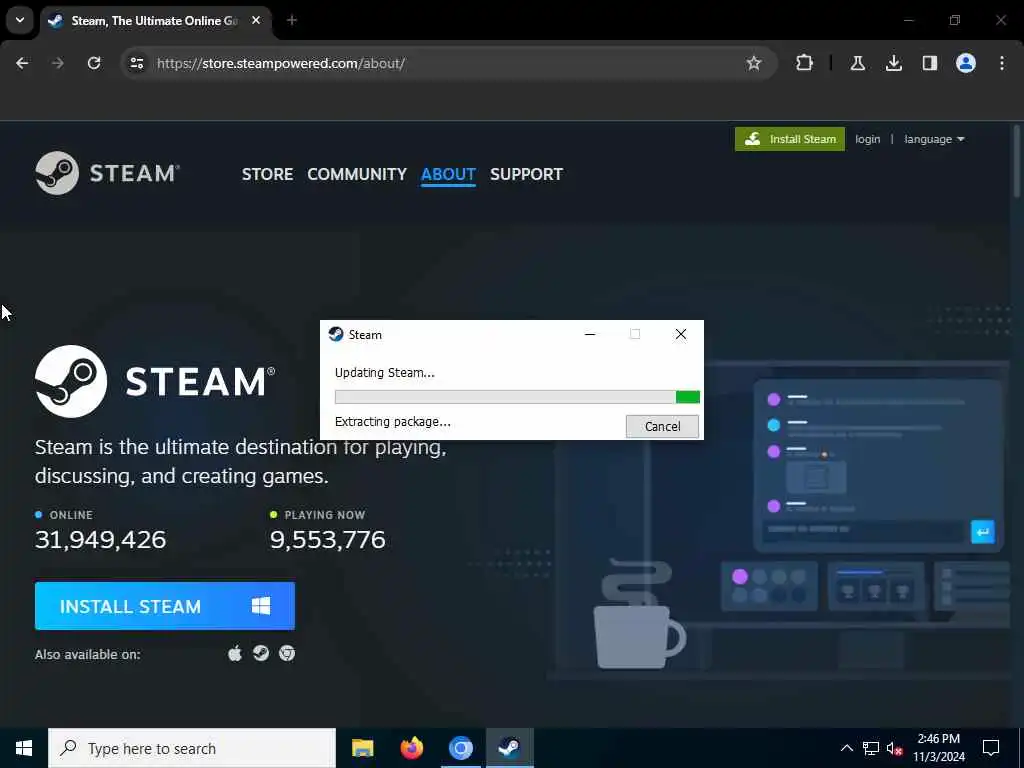
Task: Open the network tray icon
Action: click(871, 748)
